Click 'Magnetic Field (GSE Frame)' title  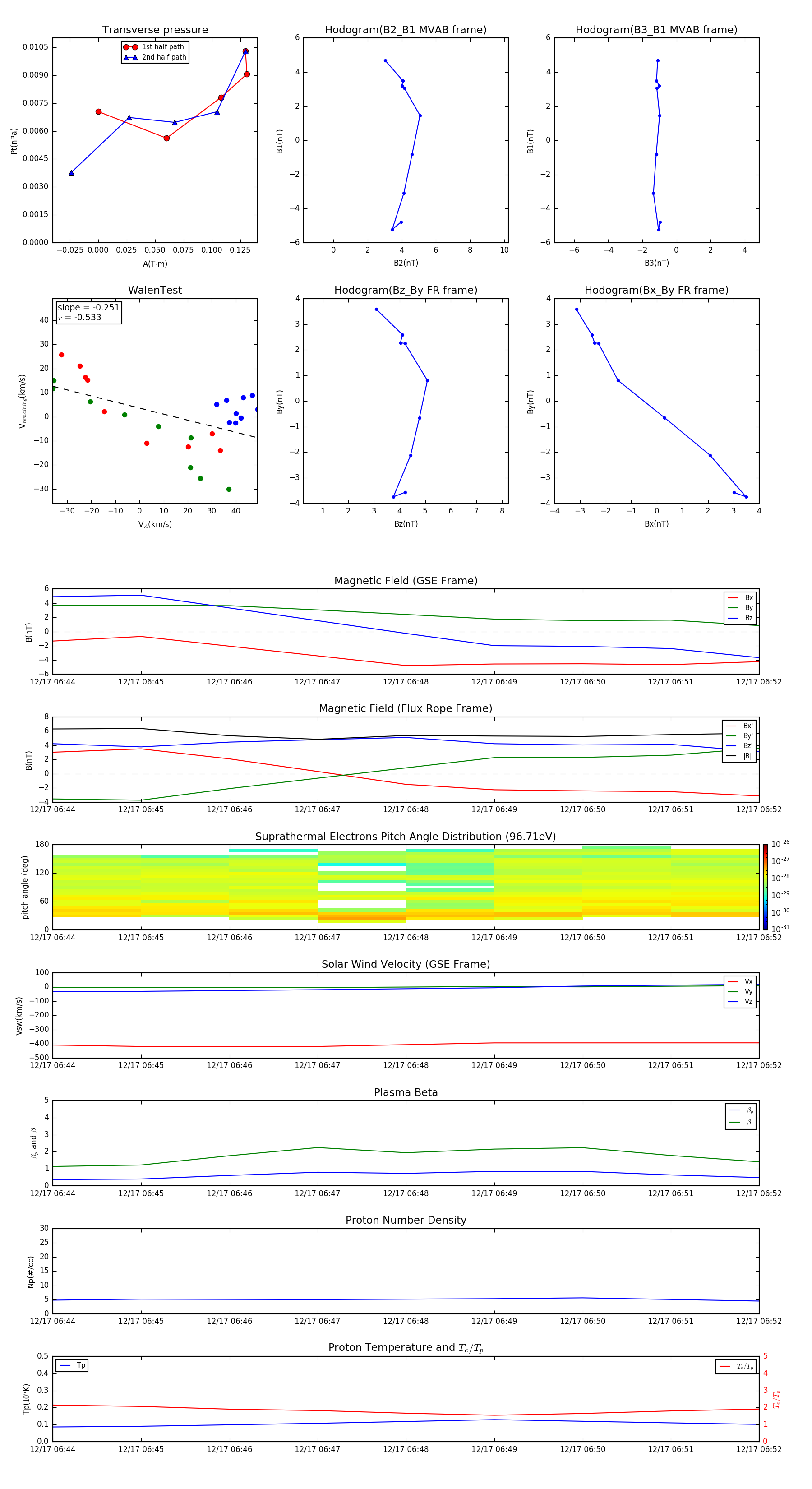tap(406, 581)
